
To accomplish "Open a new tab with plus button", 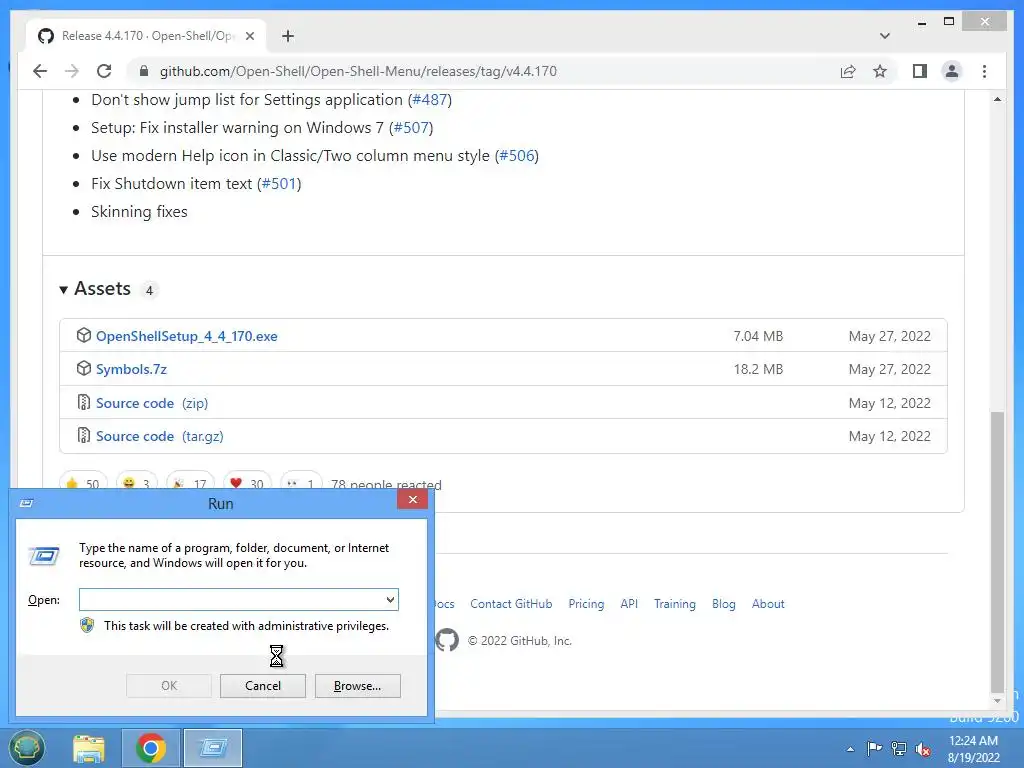I will tap(288, 36).
